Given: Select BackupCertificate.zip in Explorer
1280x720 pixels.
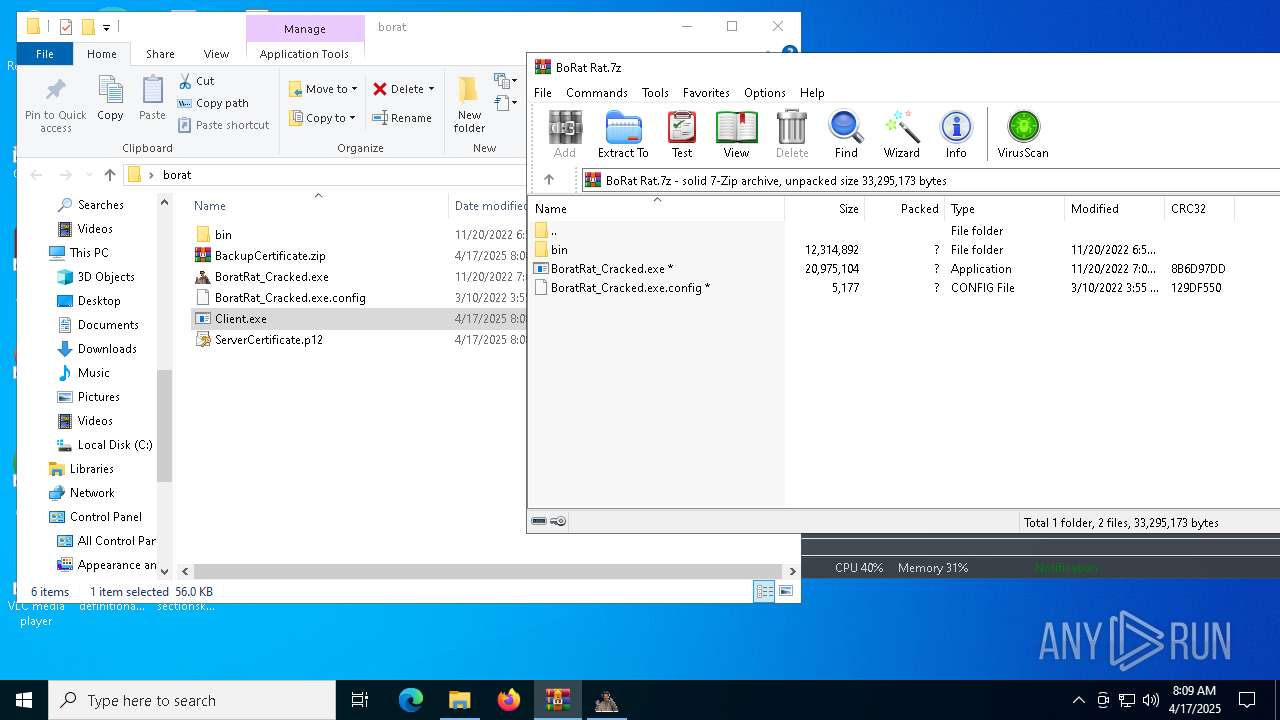Looking at the screenshot, I should (270, 256).
